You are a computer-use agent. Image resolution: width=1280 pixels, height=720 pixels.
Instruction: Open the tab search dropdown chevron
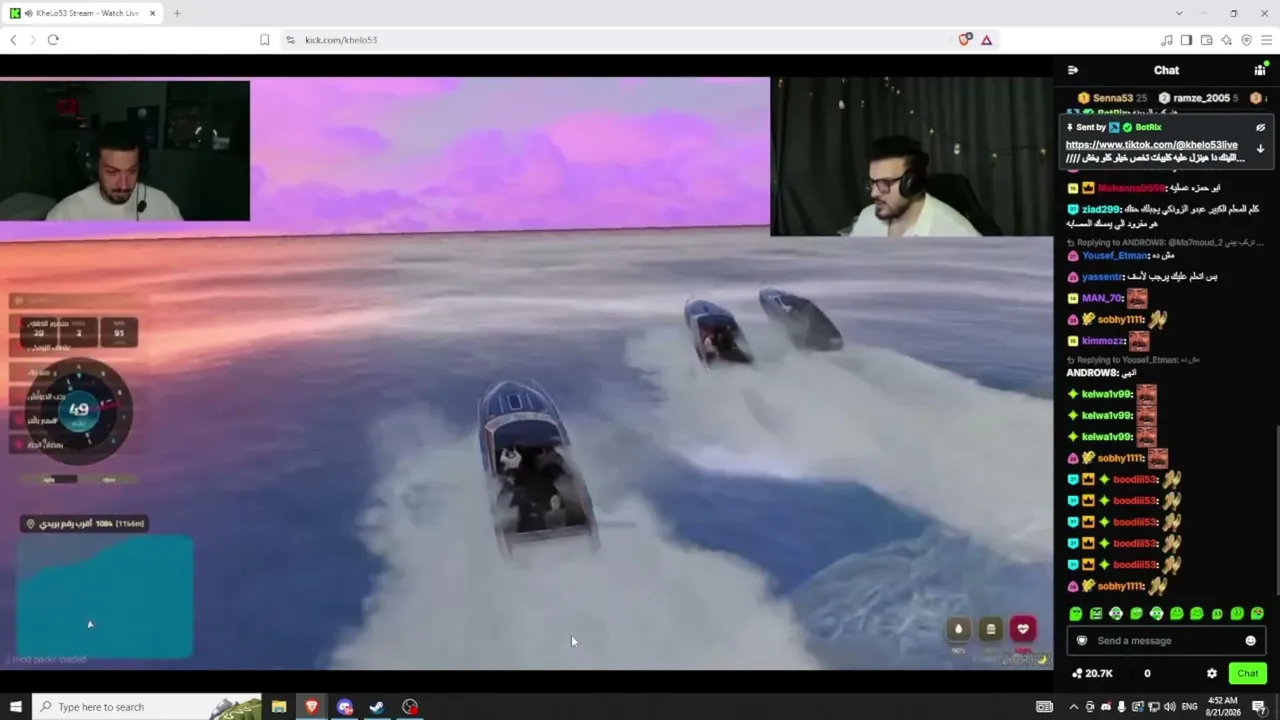(x=1179, y=13)
